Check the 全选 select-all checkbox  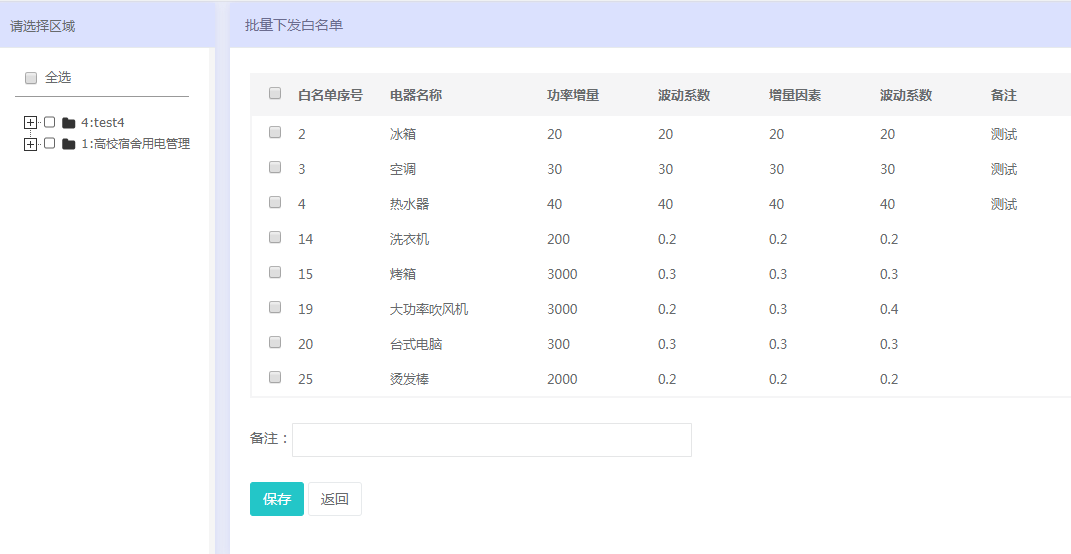click(x=31, y=78)
